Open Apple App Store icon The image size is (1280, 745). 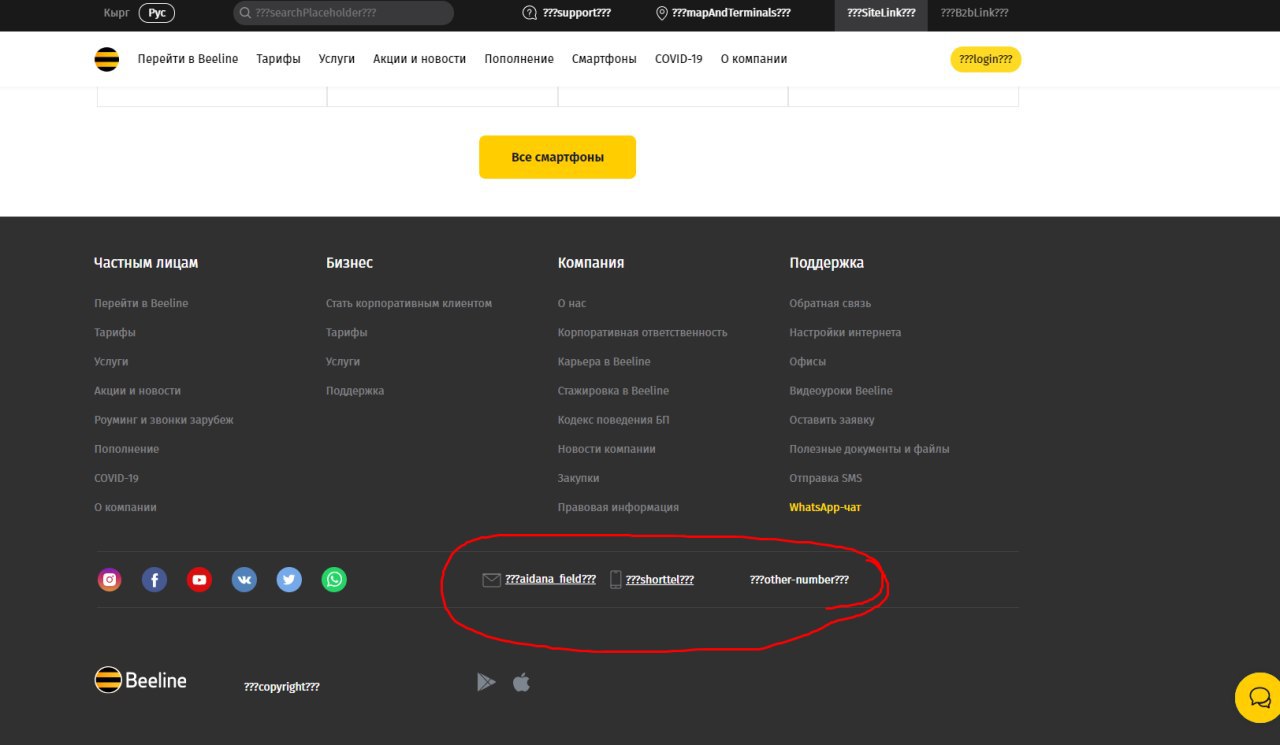click(521, 682)
